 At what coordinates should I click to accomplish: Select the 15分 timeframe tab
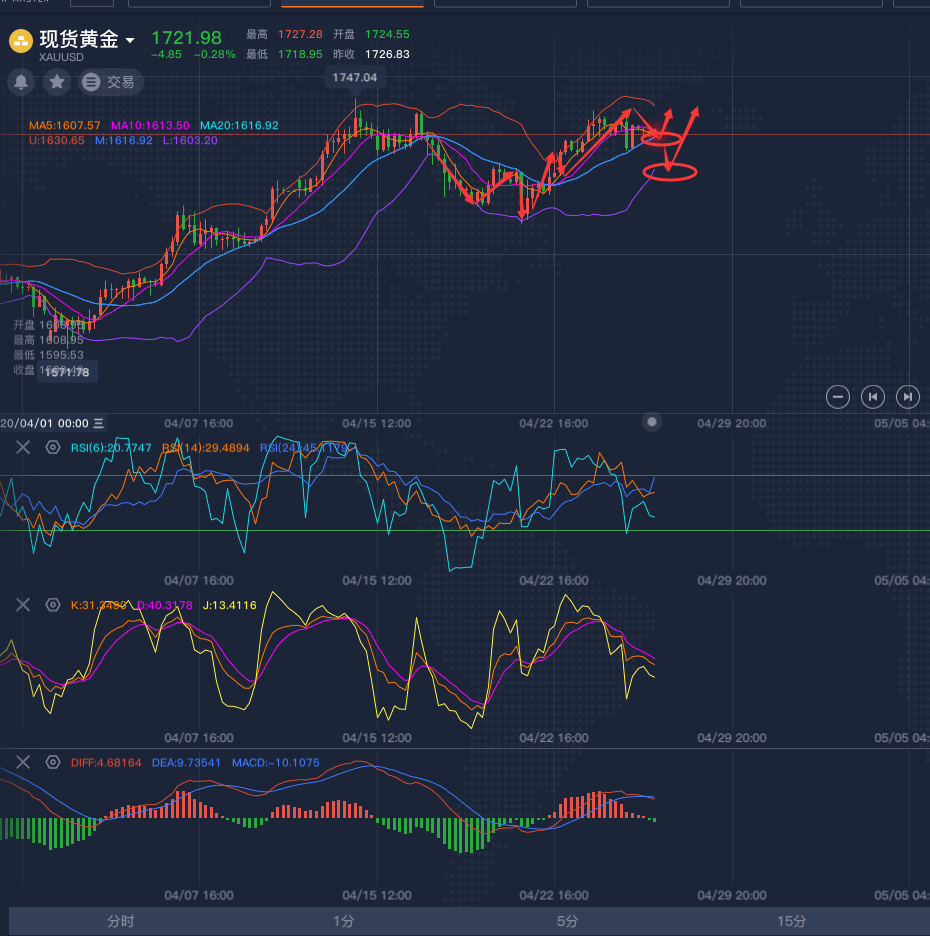[792, 921]
